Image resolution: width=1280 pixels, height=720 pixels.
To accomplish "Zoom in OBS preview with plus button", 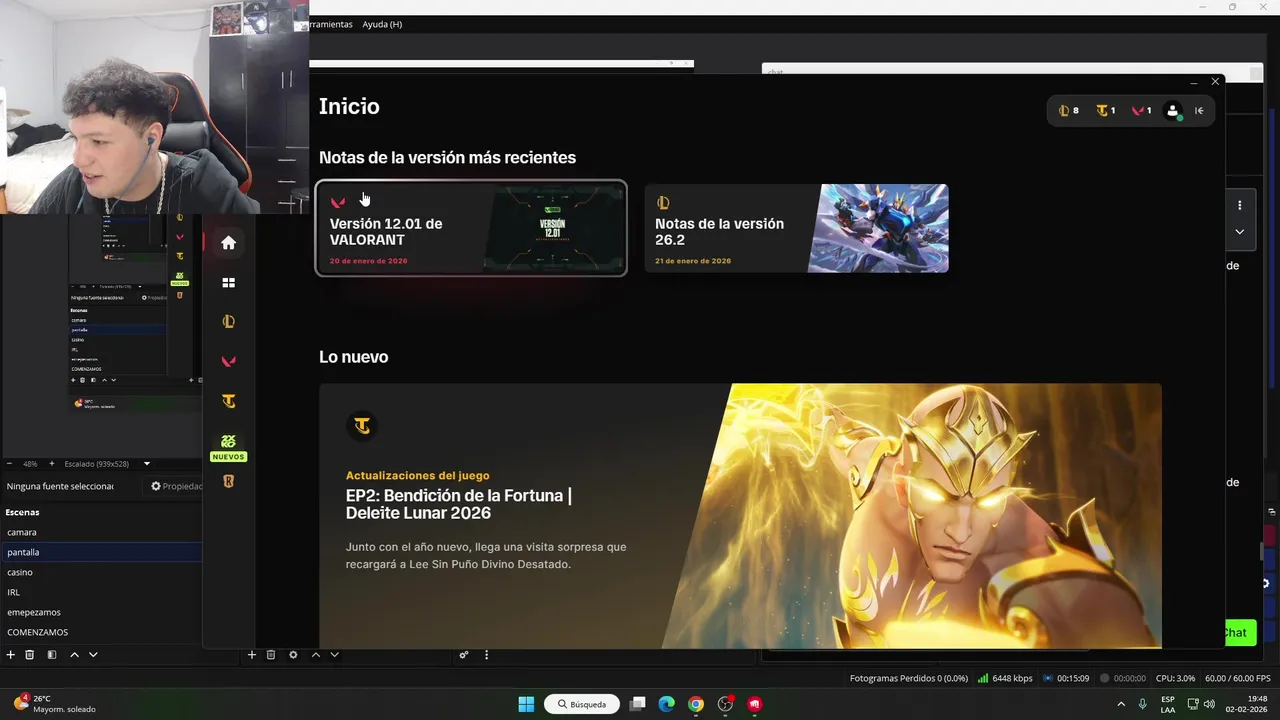I will (51, 464).
